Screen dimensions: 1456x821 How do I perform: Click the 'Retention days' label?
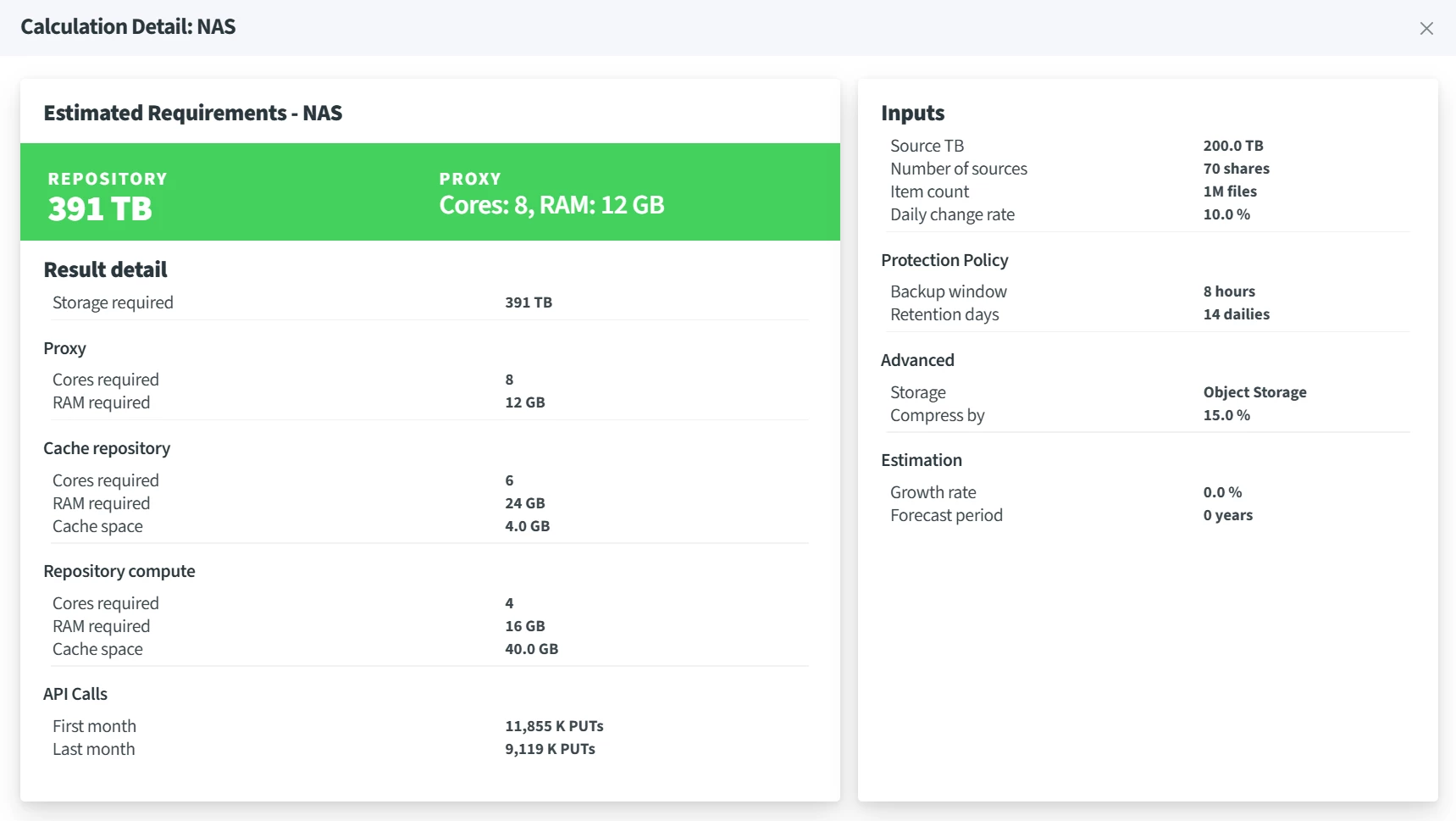(944, 314)
